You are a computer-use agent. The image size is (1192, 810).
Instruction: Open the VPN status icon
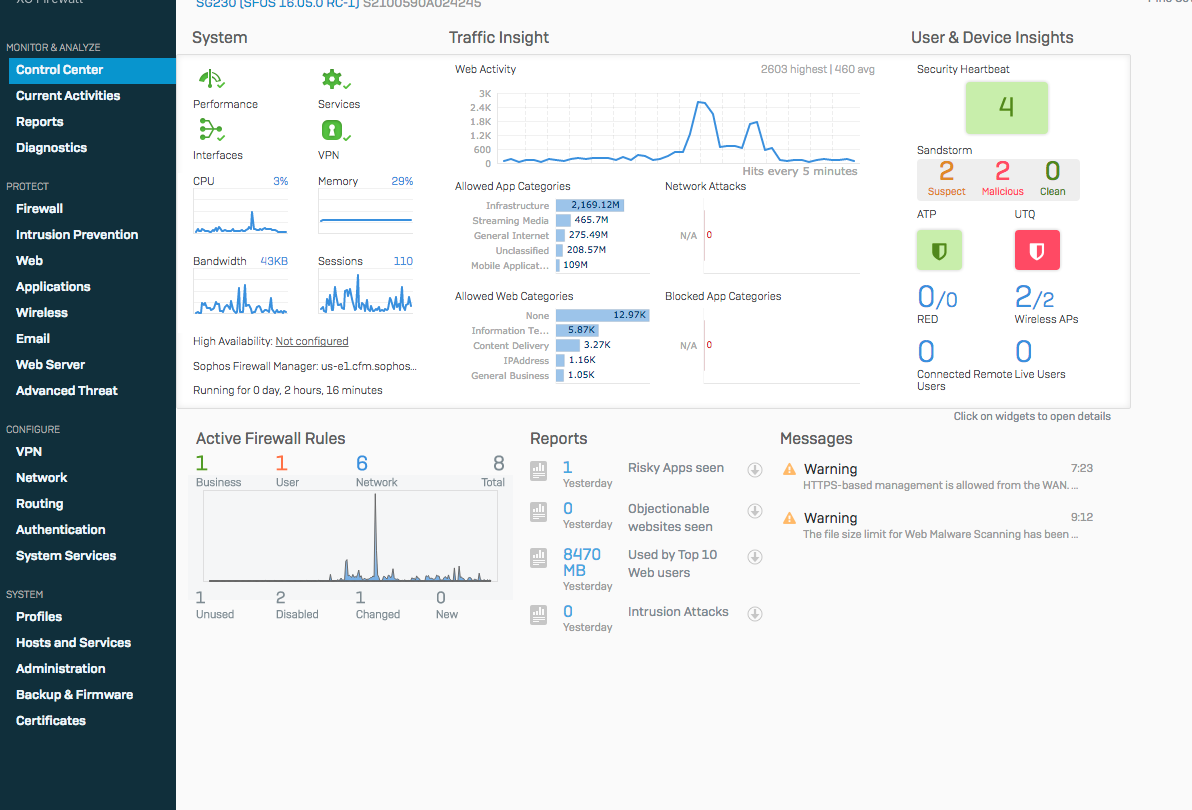(334, 130)
